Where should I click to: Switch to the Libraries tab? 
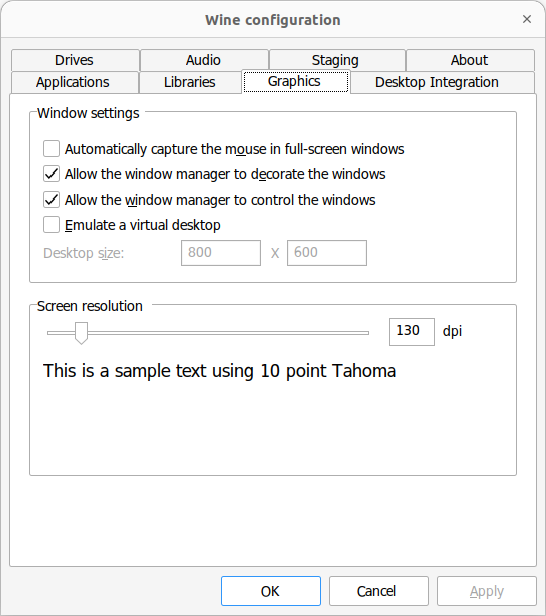coord(190,82)
